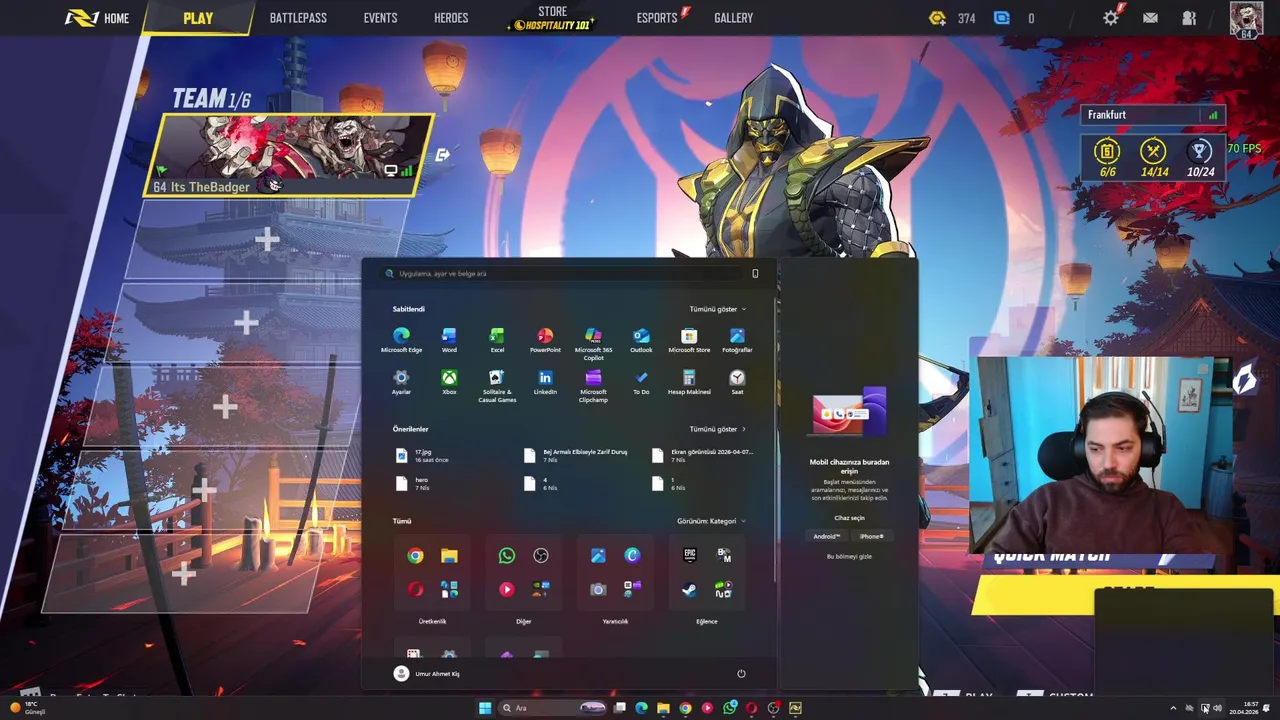Open Solitaire & Casual Games
The image size is (1280, 720).
(x=497, y=385)
